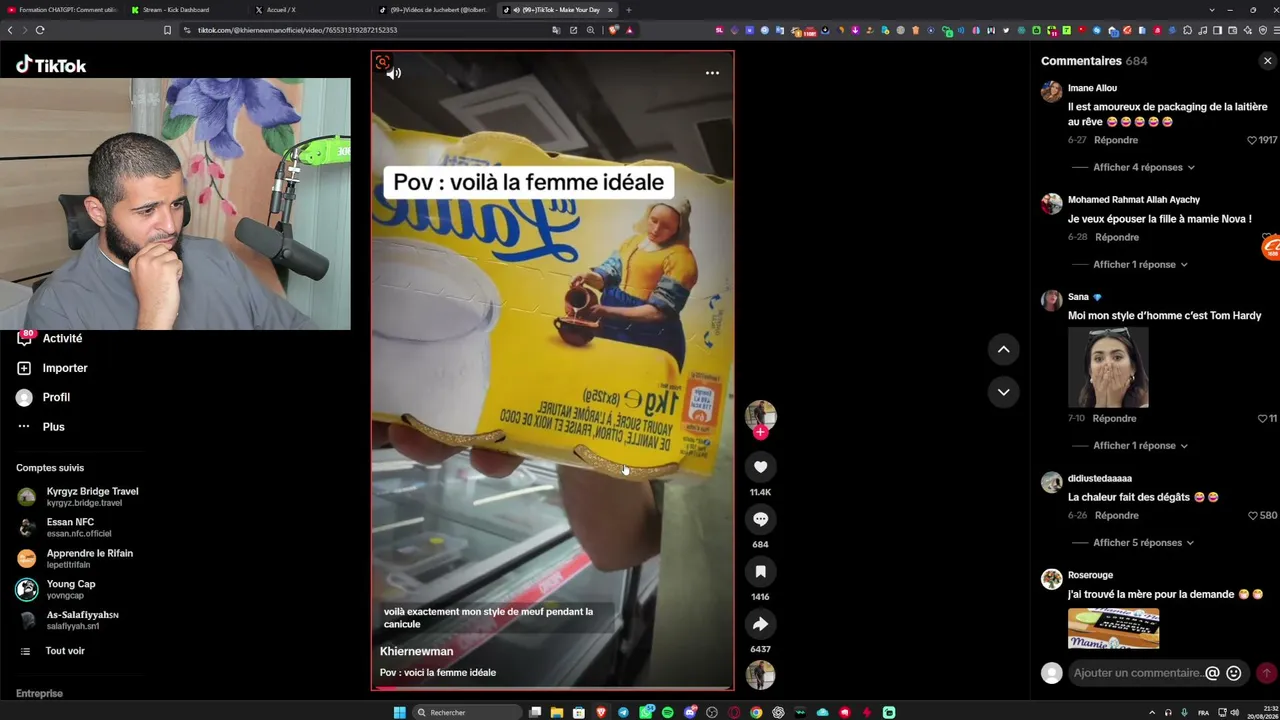Screen dimensions: 1280x720
Task: Open the image in Sana's comment
Action: tap(1108, 367)
